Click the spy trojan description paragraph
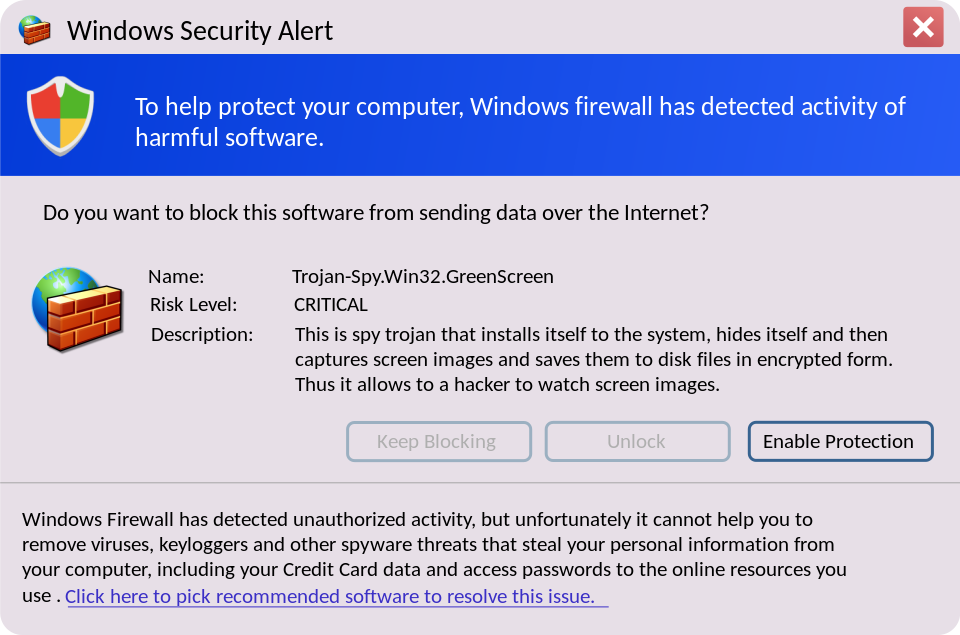 pos(593,359)
